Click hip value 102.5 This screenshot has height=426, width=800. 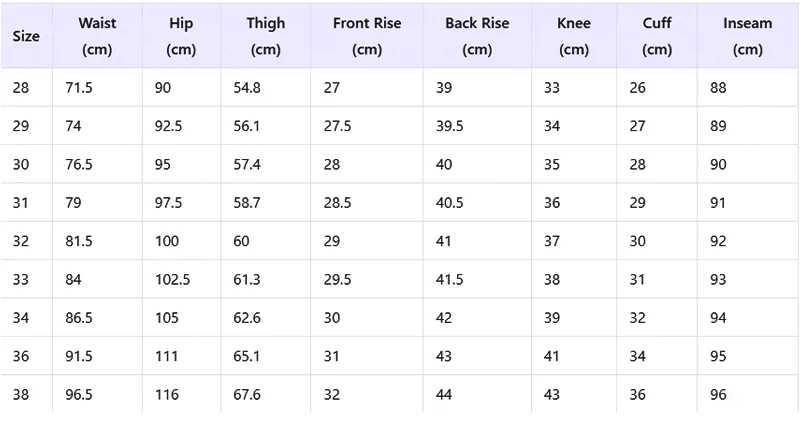(172, 280)
